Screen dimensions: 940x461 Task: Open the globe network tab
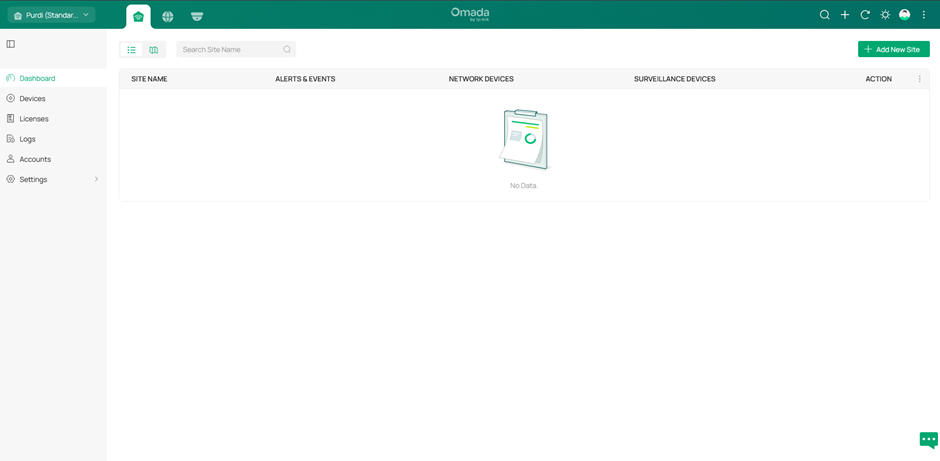pyautogui.click(x=168, y=16)
